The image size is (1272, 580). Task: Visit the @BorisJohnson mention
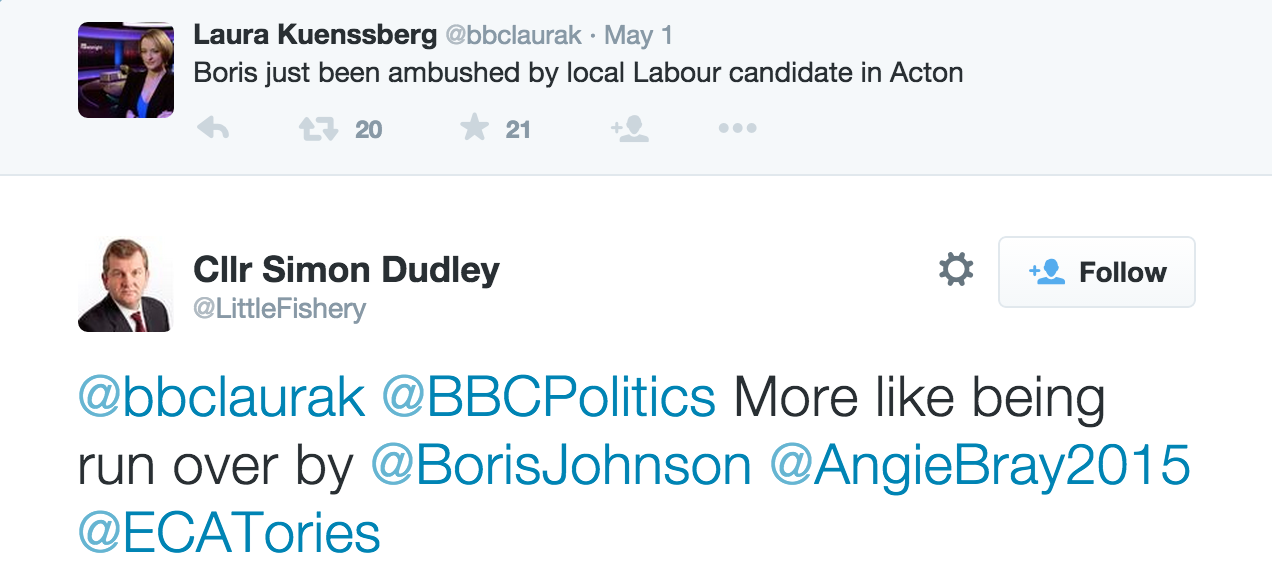coord(561,466)
